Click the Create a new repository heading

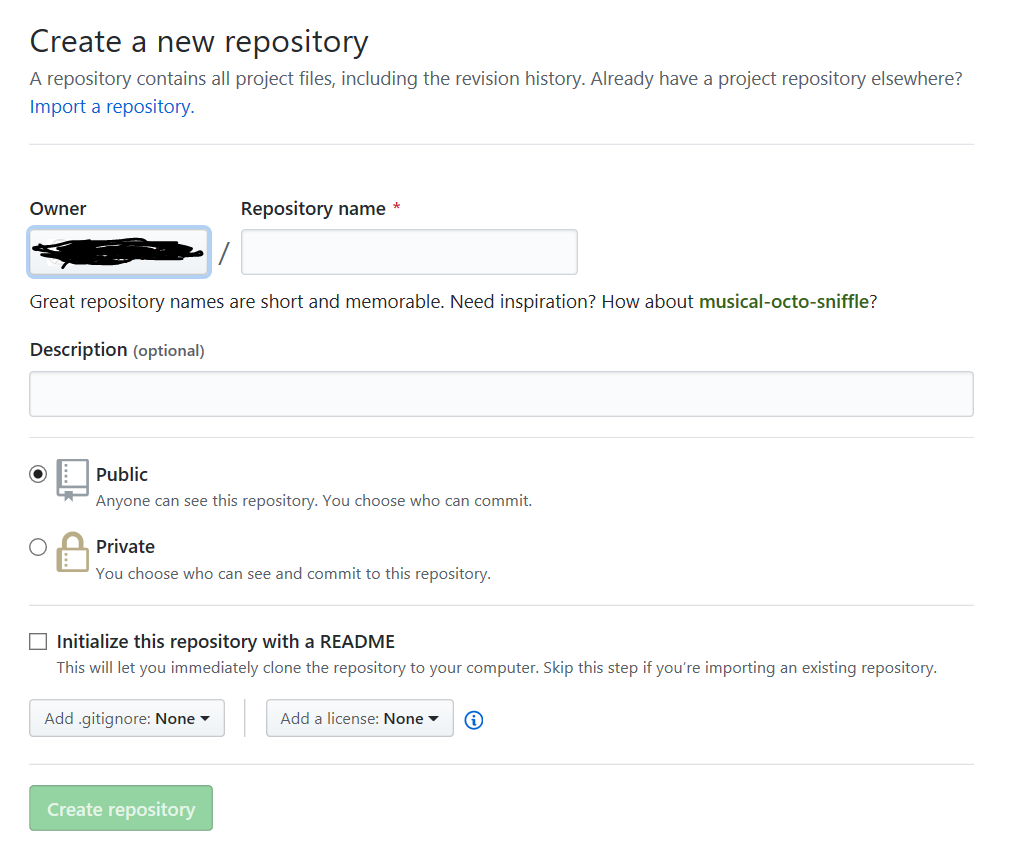tap(198, 41)
